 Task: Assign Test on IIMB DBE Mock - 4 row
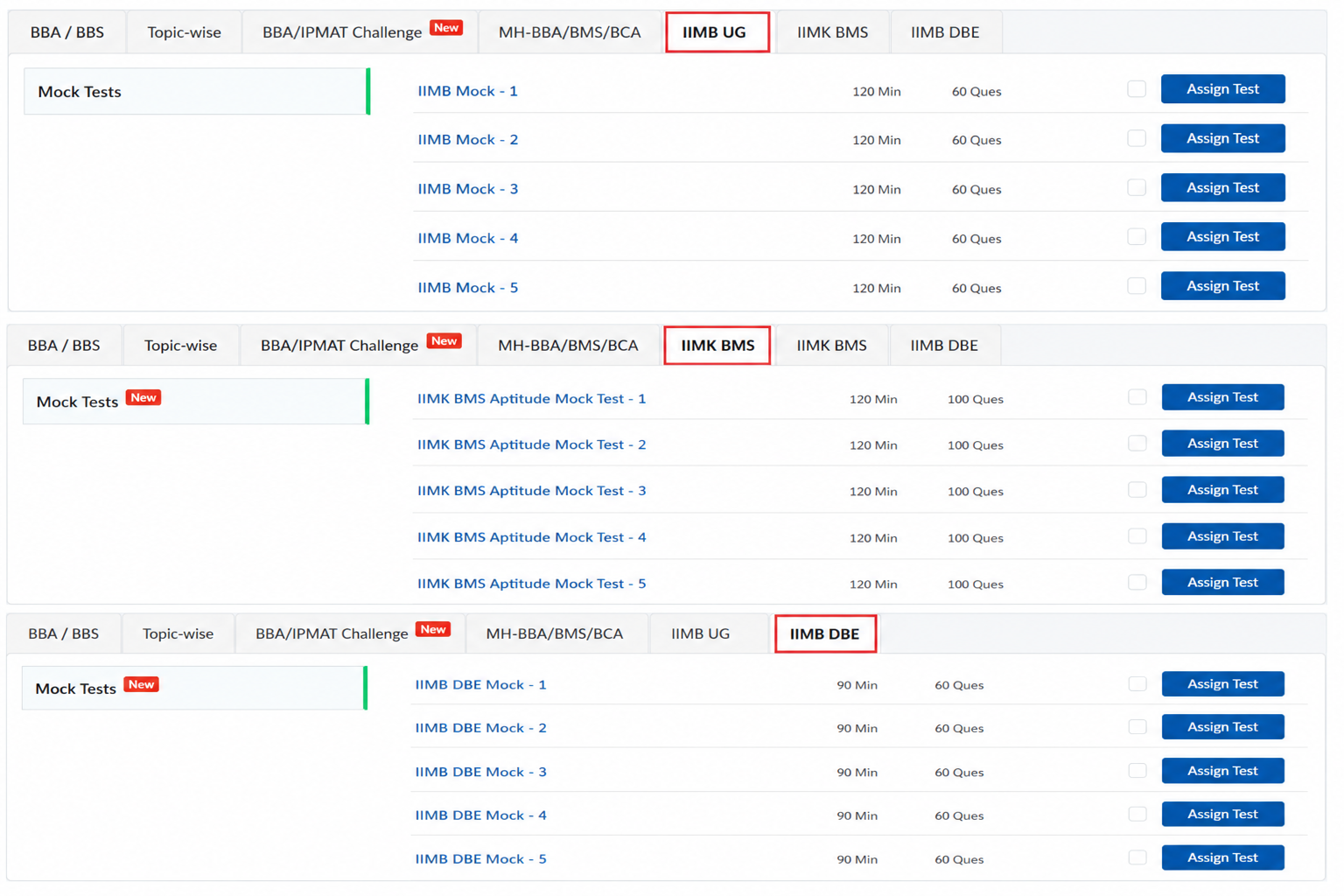click(1222, 814)
